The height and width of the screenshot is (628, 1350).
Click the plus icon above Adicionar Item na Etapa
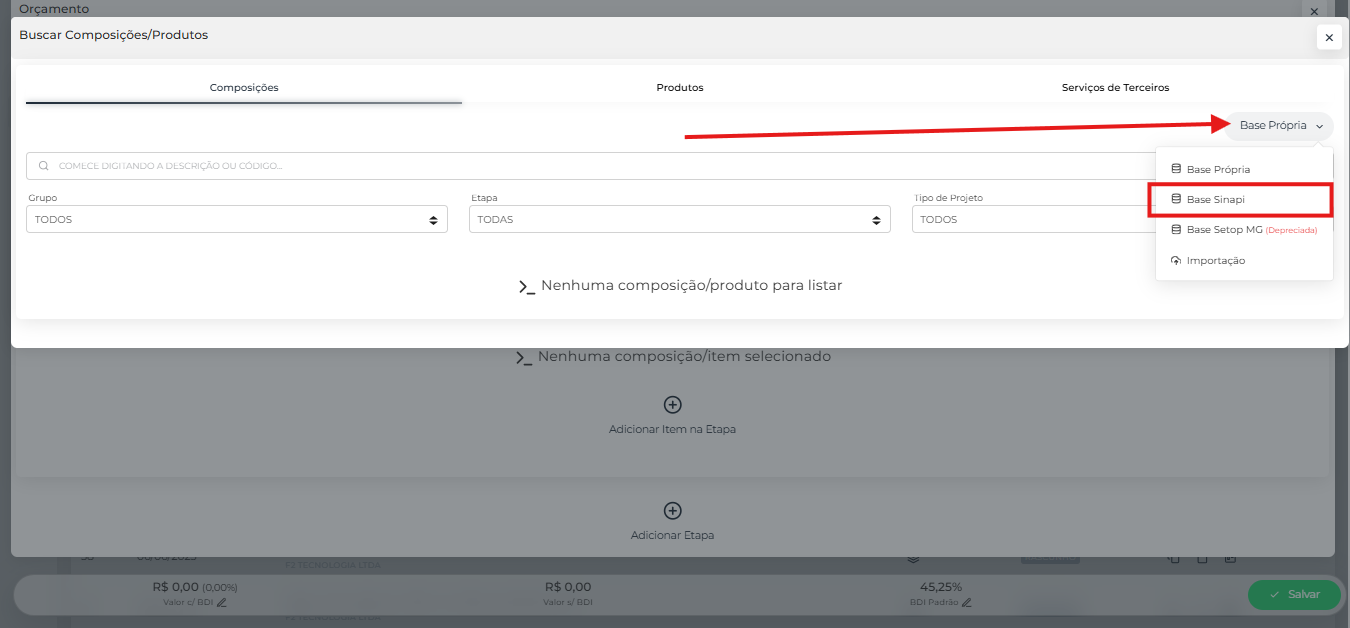tap(672, 405)
